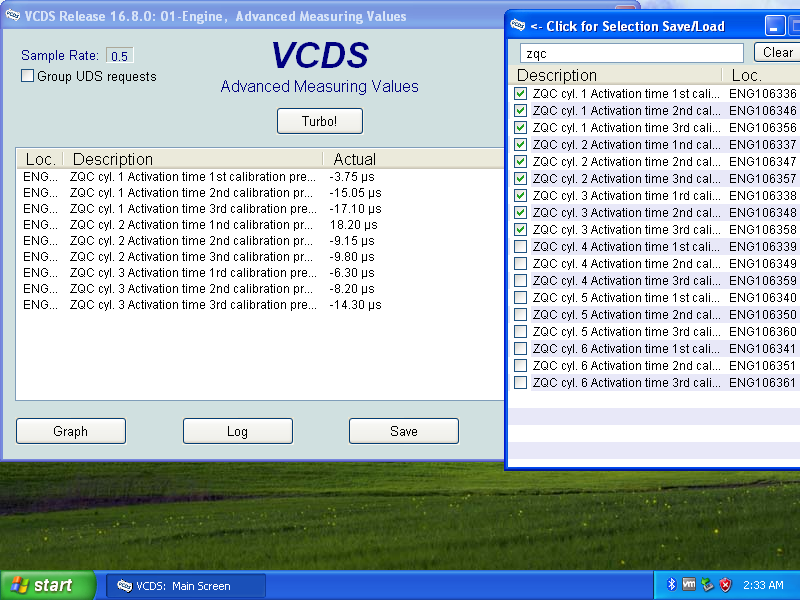Image resolution: width=800 pixels, height=600 pixels.
Task: Select row with value -3.75 µs
Action: 260,177
